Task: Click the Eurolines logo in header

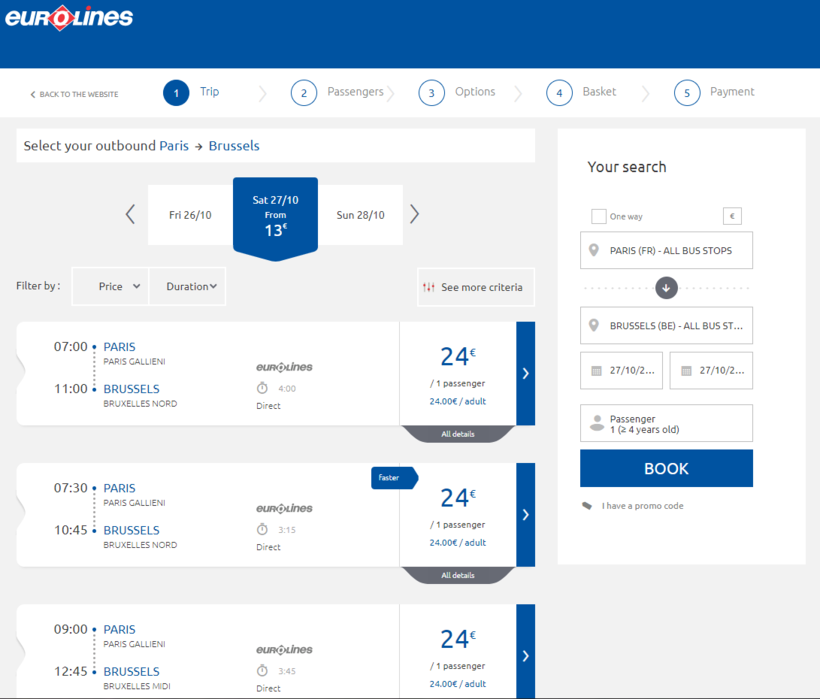Action: click(69, 18)
